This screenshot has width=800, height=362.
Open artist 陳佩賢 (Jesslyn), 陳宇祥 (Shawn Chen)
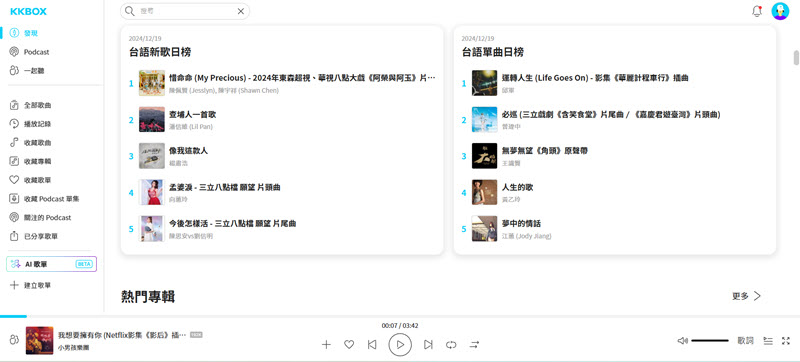224,91
